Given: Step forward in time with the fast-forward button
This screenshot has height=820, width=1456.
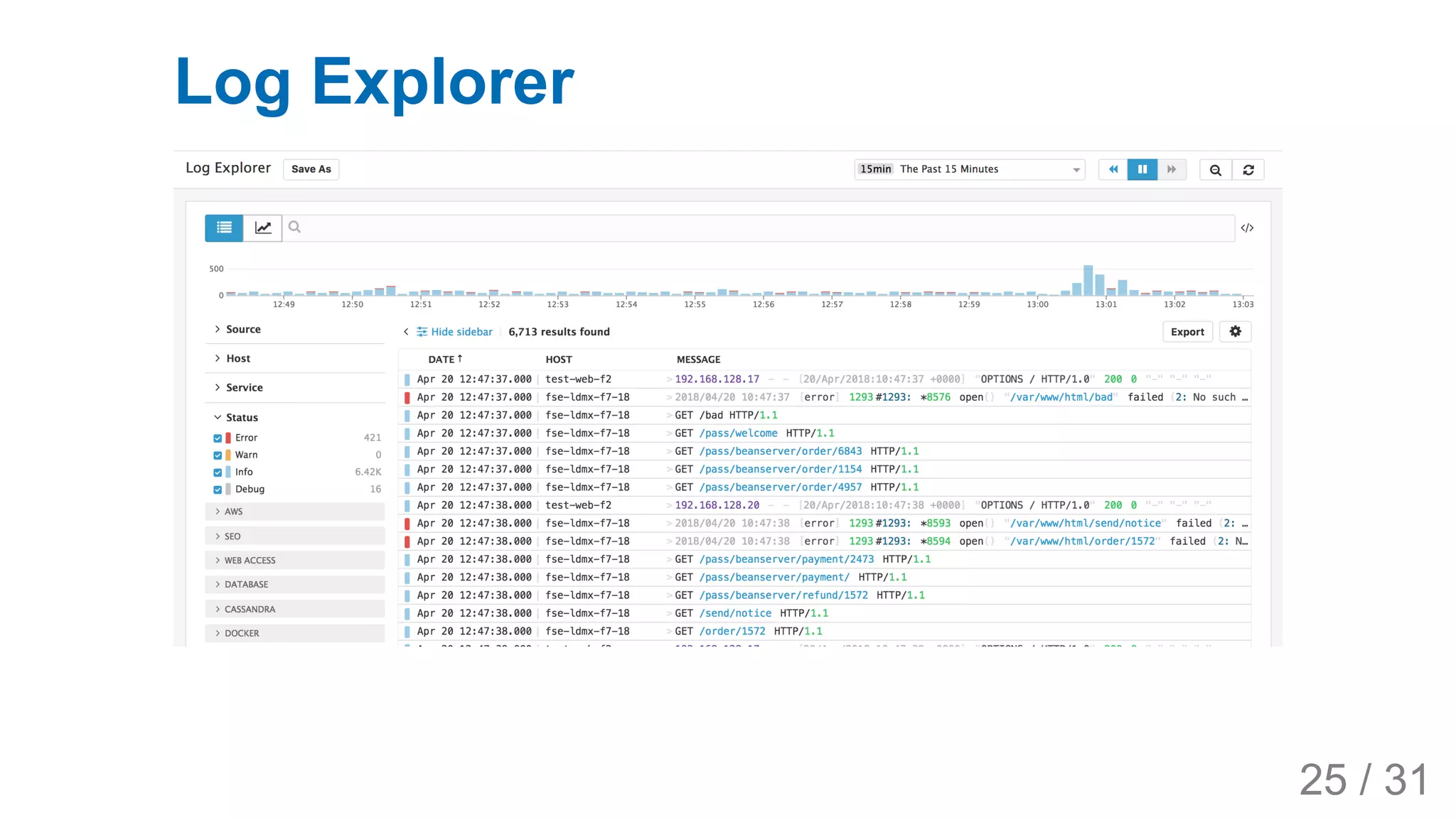Looking at the screenshot, I should [1172, 169].
